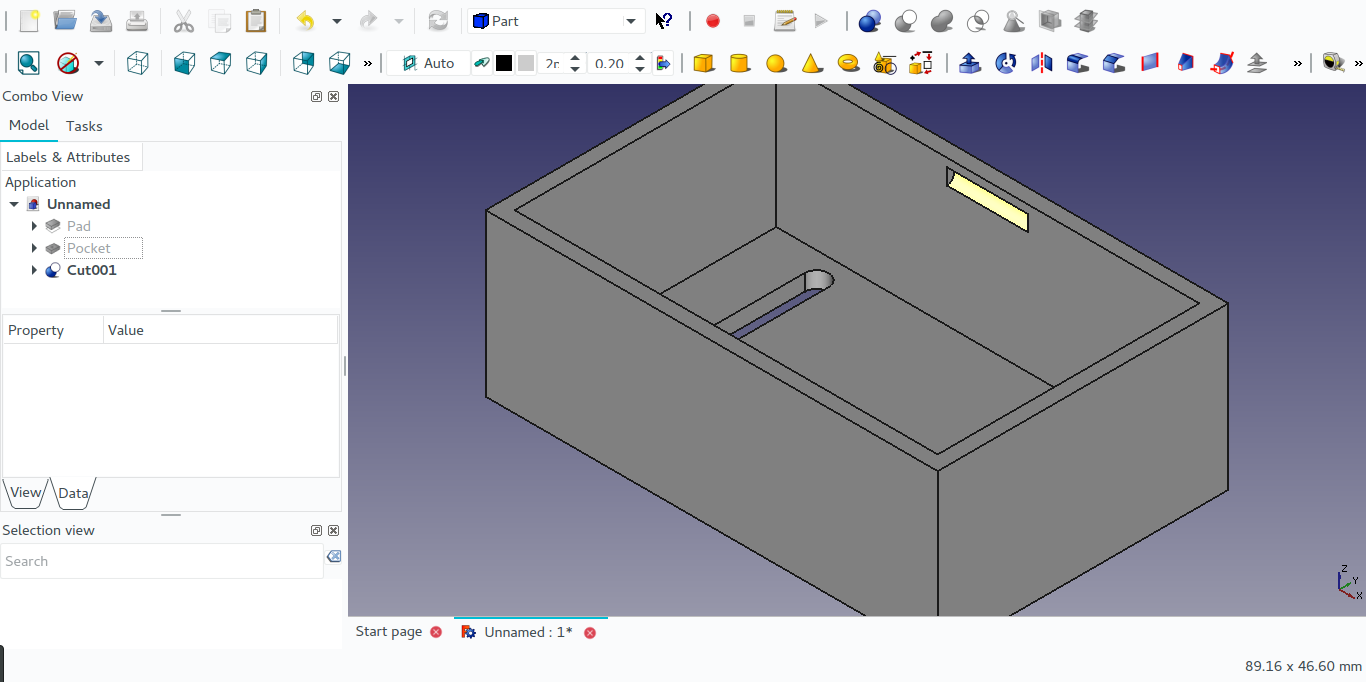Open the undo history dropdown arrow
This screenshot has height=682, width=1366.
coord(337,21)
